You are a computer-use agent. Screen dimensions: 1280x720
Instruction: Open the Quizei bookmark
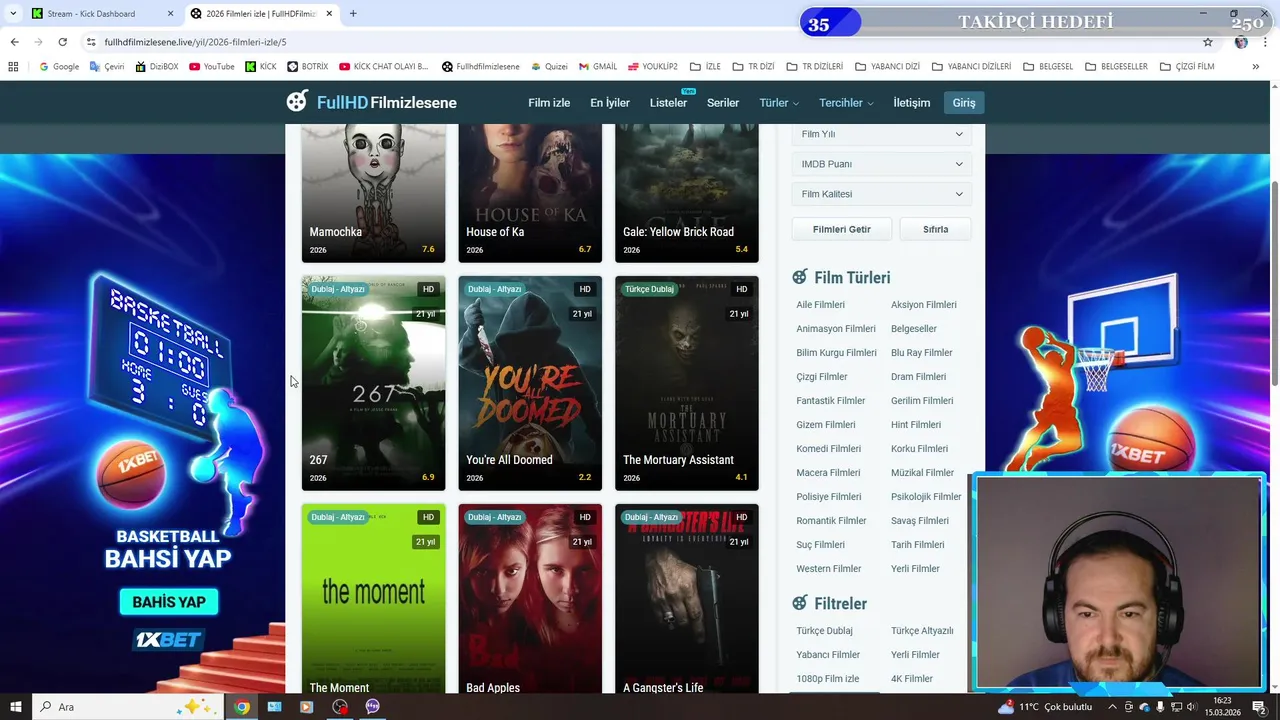[x=549, y=67]
